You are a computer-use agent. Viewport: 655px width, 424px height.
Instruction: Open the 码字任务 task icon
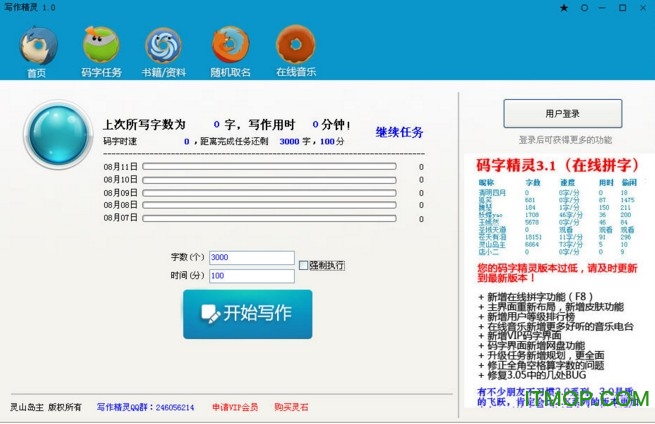click(x=100, y=46)
